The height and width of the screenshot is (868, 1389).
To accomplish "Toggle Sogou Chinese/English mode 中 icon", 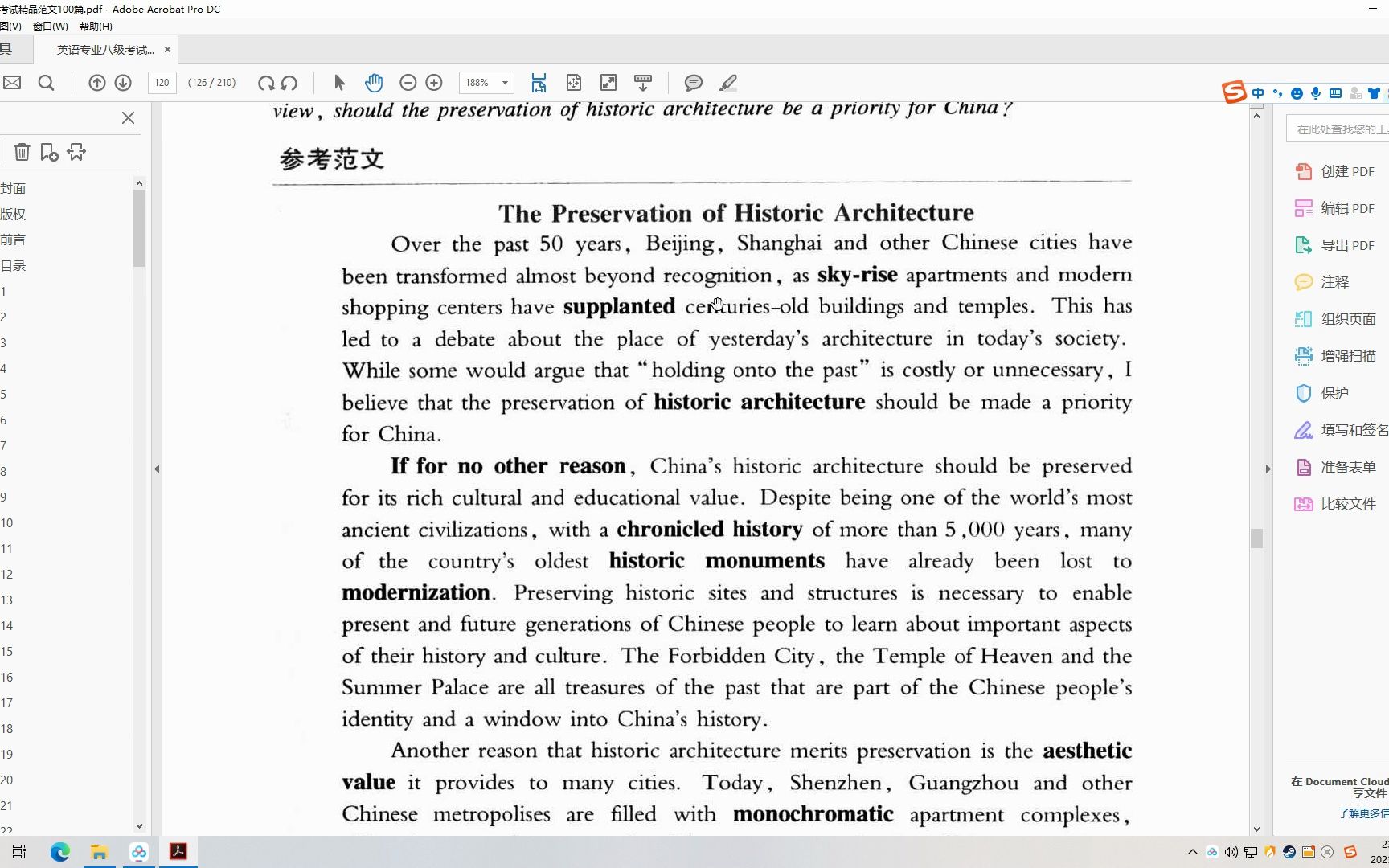I will (1258, 93).
